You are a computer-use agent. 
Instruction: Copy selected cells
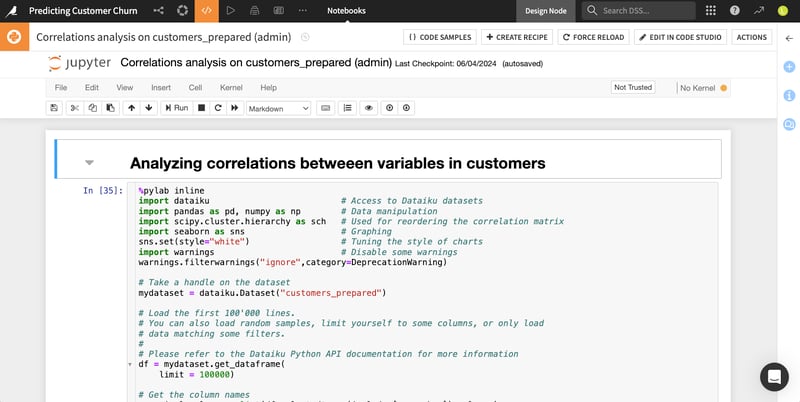point(92,108)
